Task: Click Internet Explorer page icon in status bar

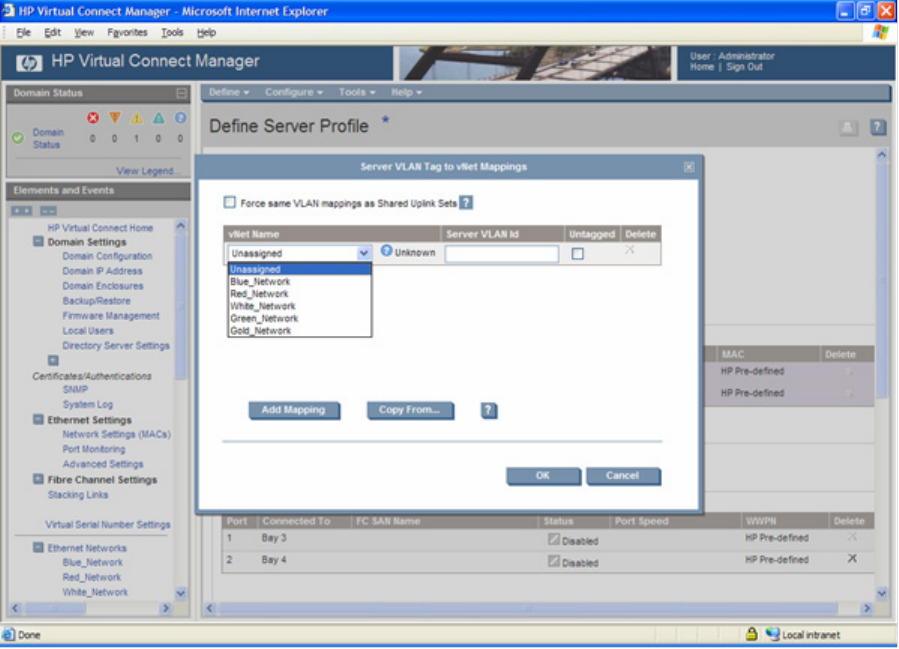Action: pyautogui.click(x=9, y=635)
